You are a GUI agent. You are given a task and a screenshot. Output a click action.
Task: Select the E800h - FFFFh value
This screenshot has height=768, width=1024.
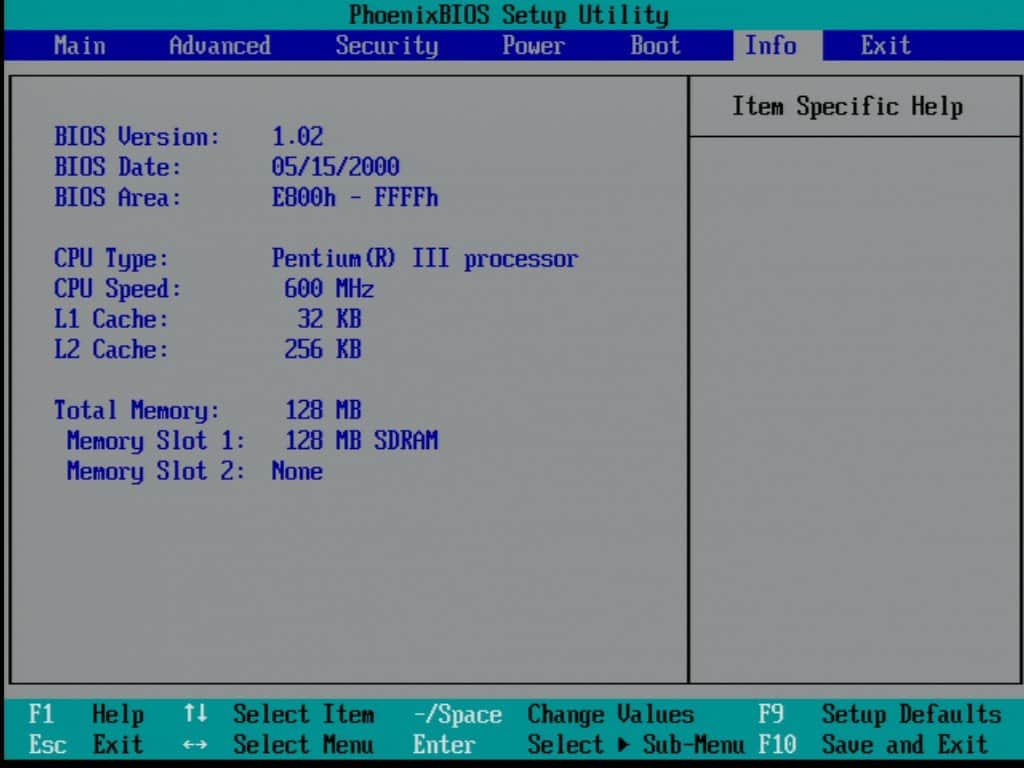pos(355,197)
